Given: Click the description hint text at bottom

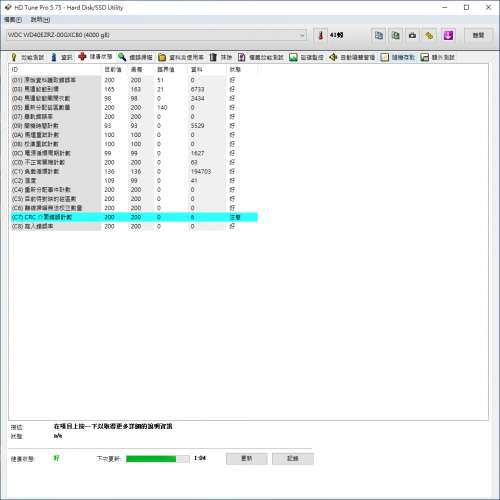Looking at the screenshot, I should 113,426.
